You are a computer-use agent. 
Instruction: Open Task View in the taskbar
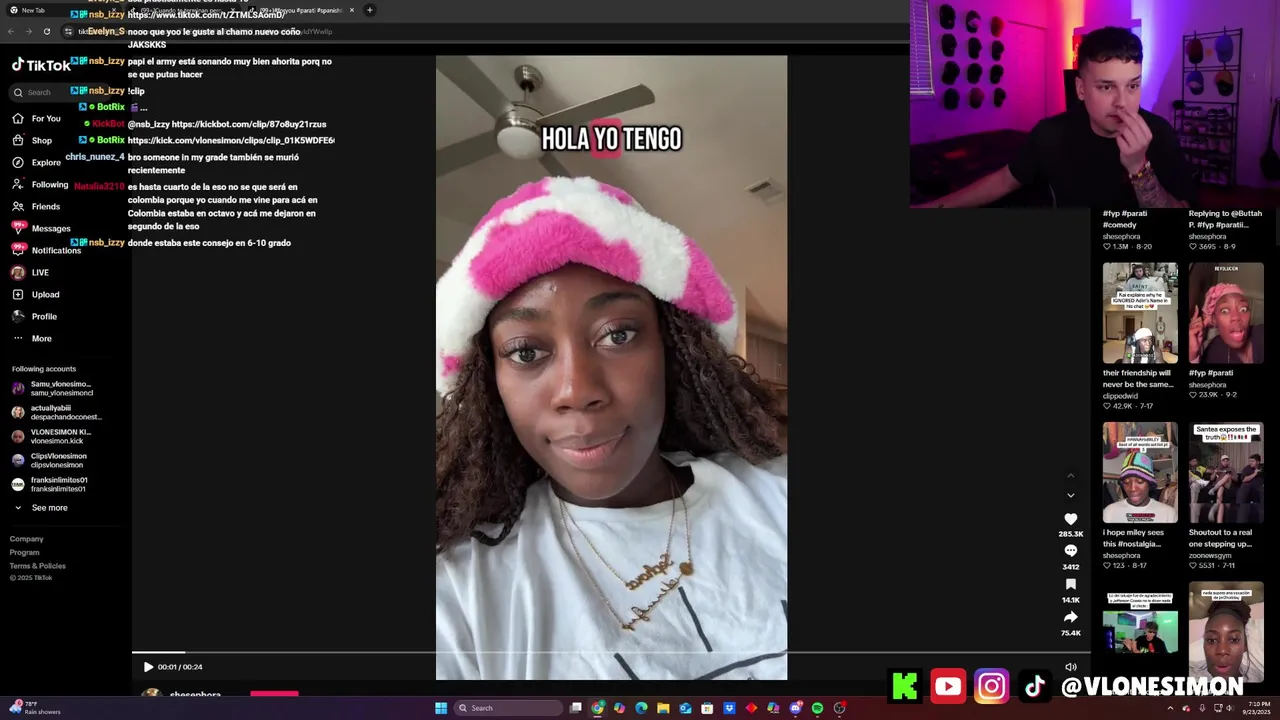[576, 708]
